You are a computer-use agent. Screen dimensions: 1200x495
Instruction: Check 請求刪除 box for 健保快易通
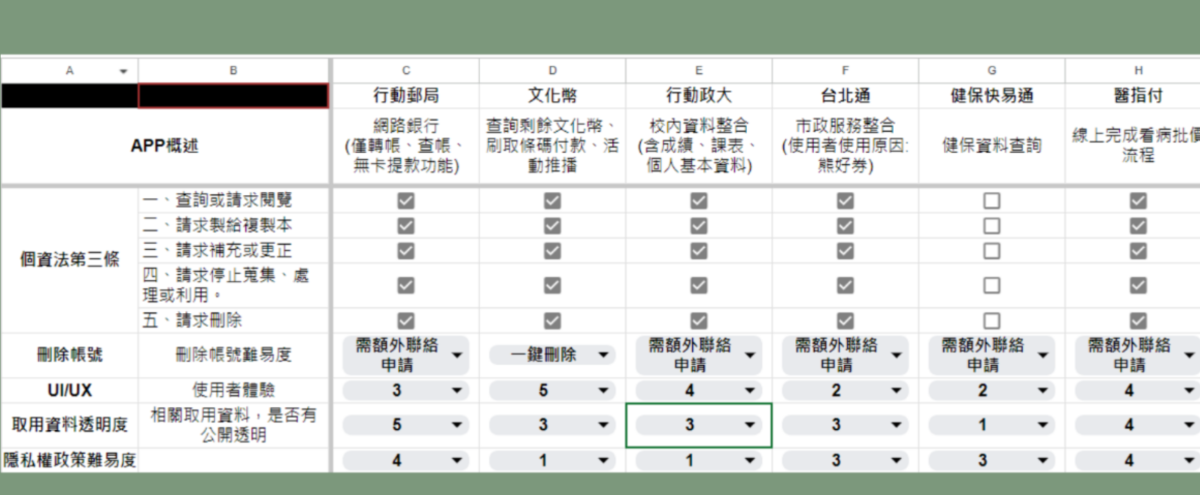991,321
